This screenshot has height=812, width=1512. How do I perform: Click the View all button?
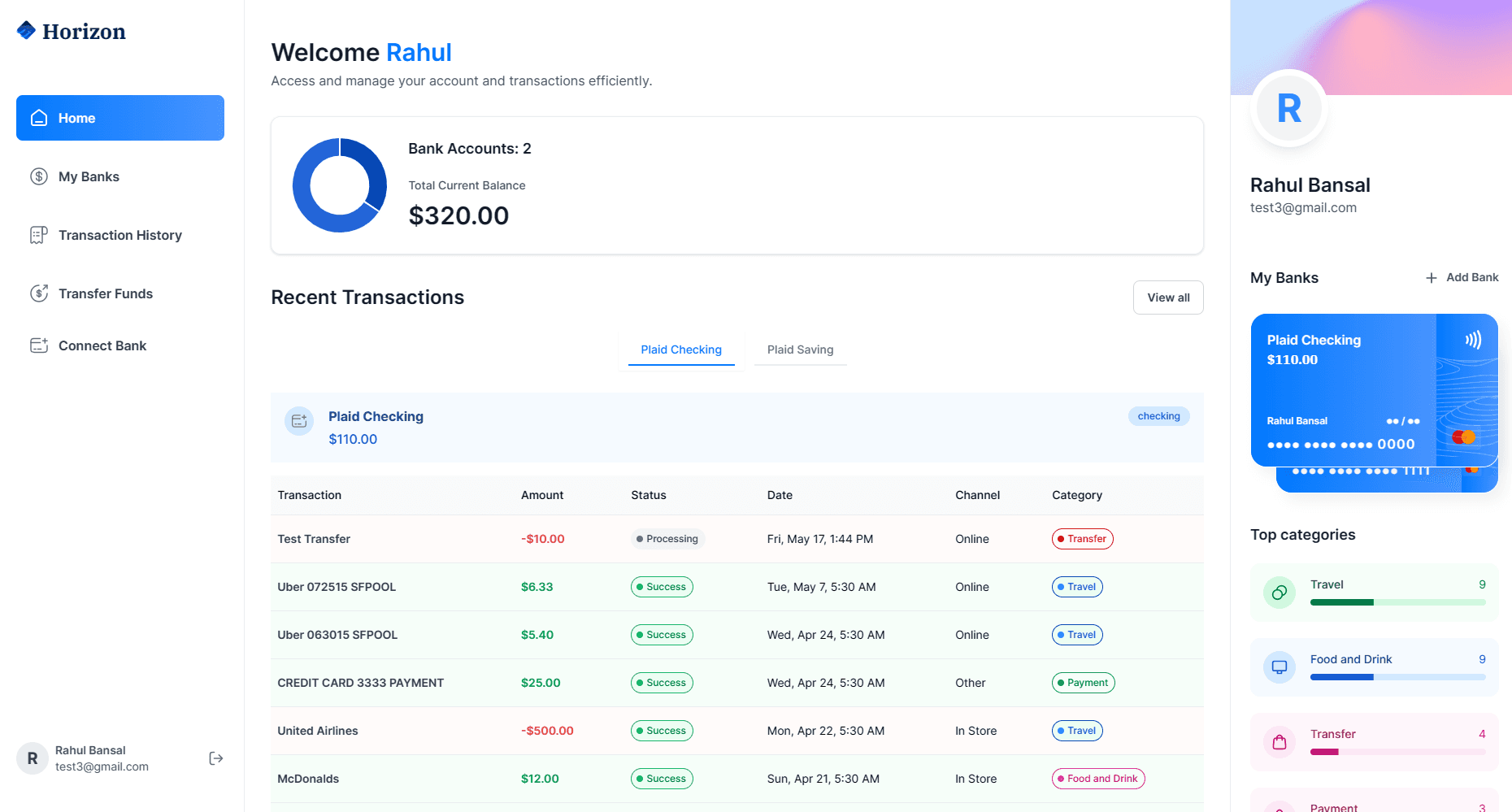[1168, 297]
